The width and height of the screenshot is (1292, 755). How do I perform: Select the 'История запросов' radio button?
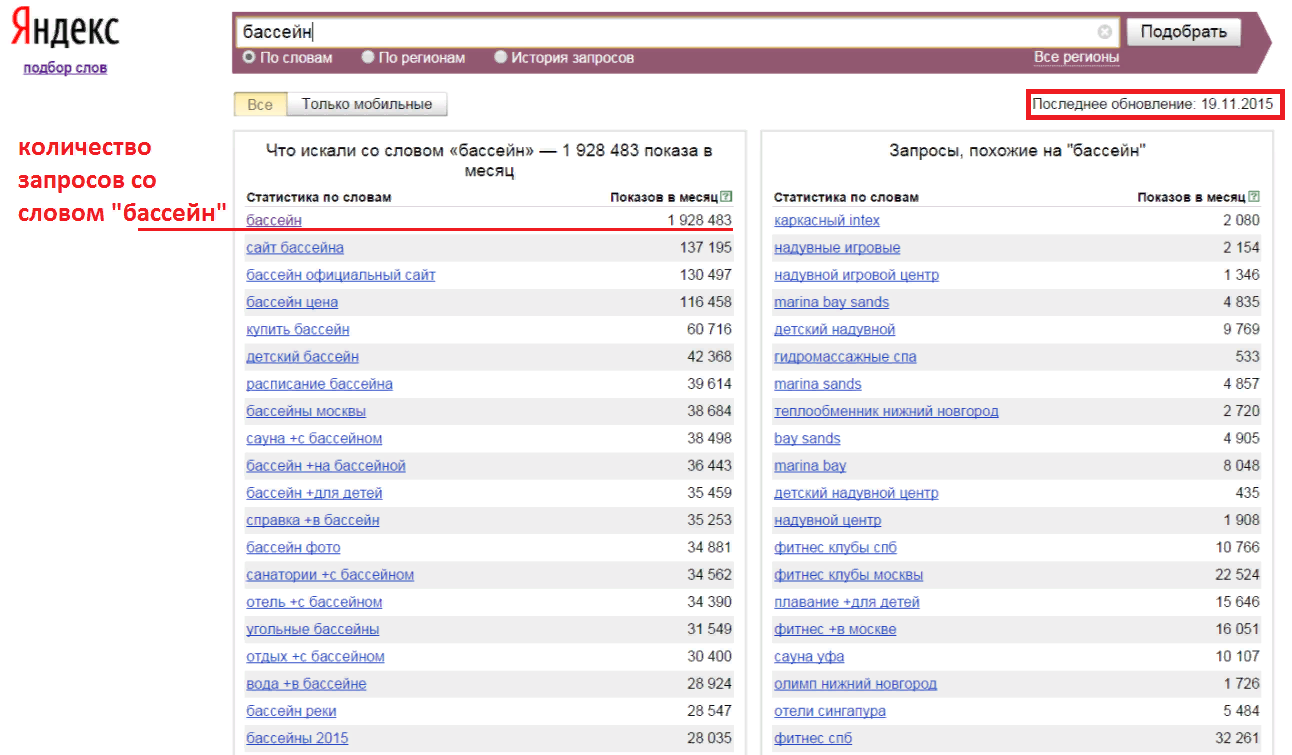[501, 58]
